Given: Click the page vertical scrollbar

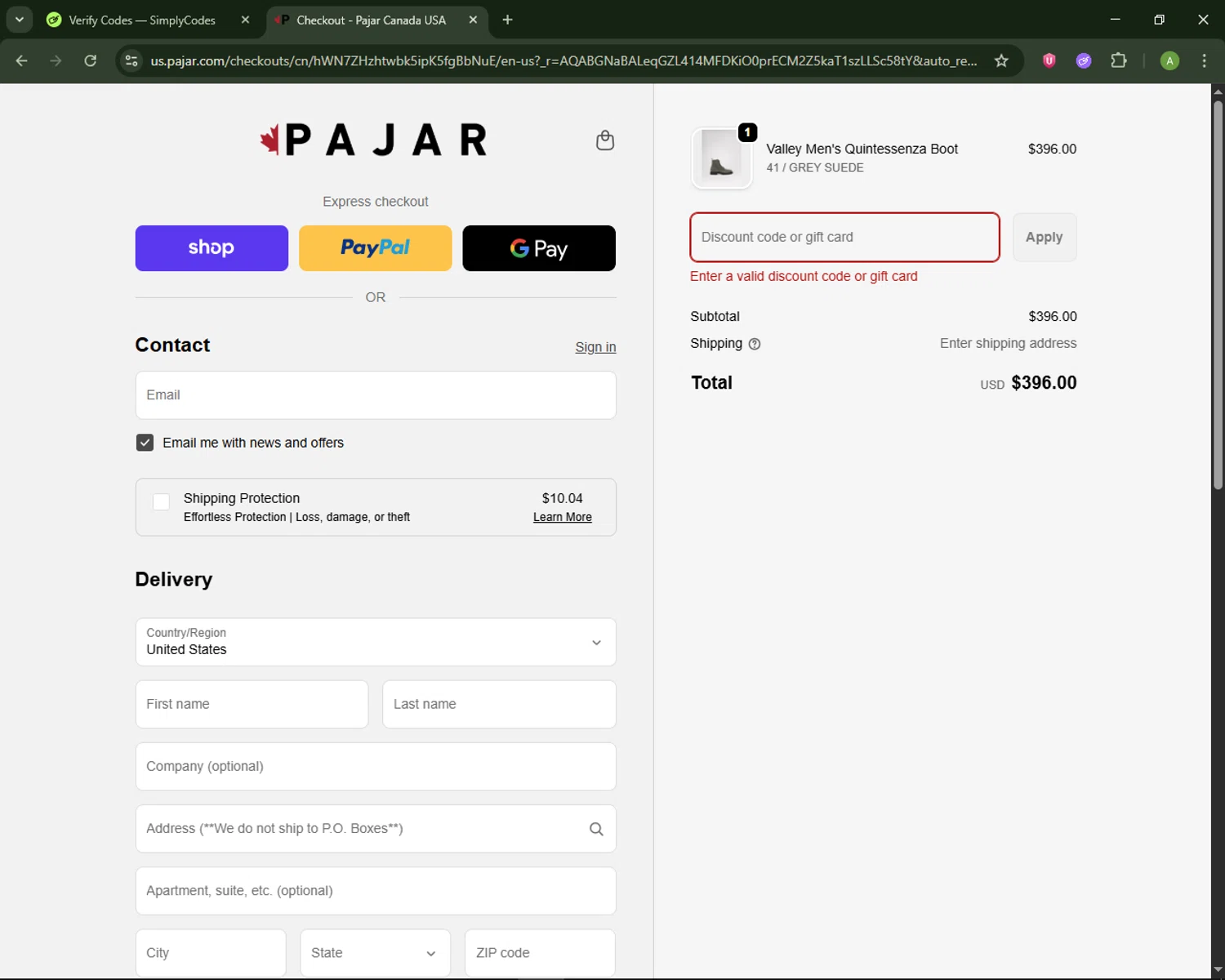Looking at the screenshot, I should [x=1218, y=294].
